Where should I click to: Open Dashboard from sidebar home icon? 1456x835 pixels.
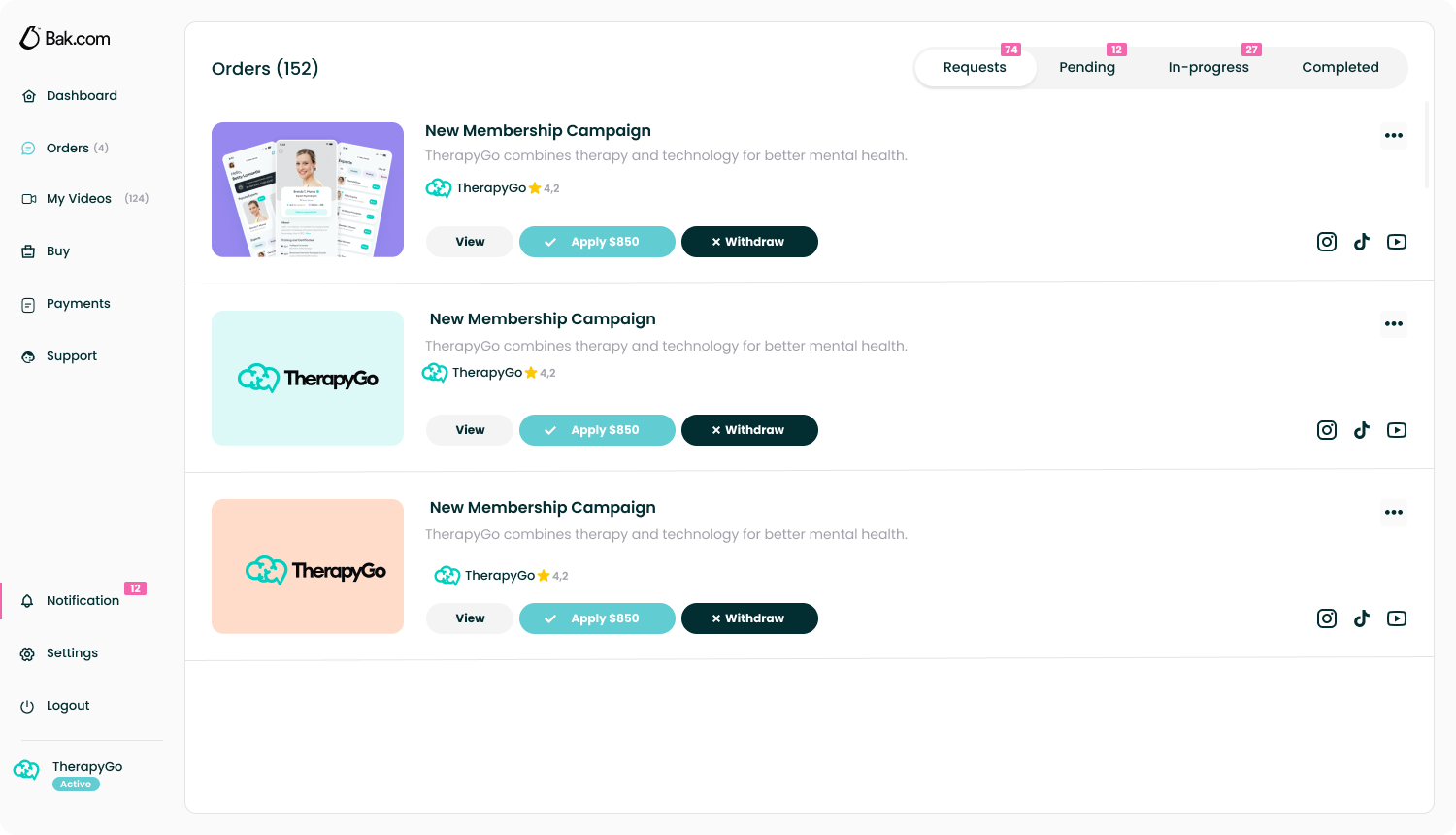tap(28, 96)
